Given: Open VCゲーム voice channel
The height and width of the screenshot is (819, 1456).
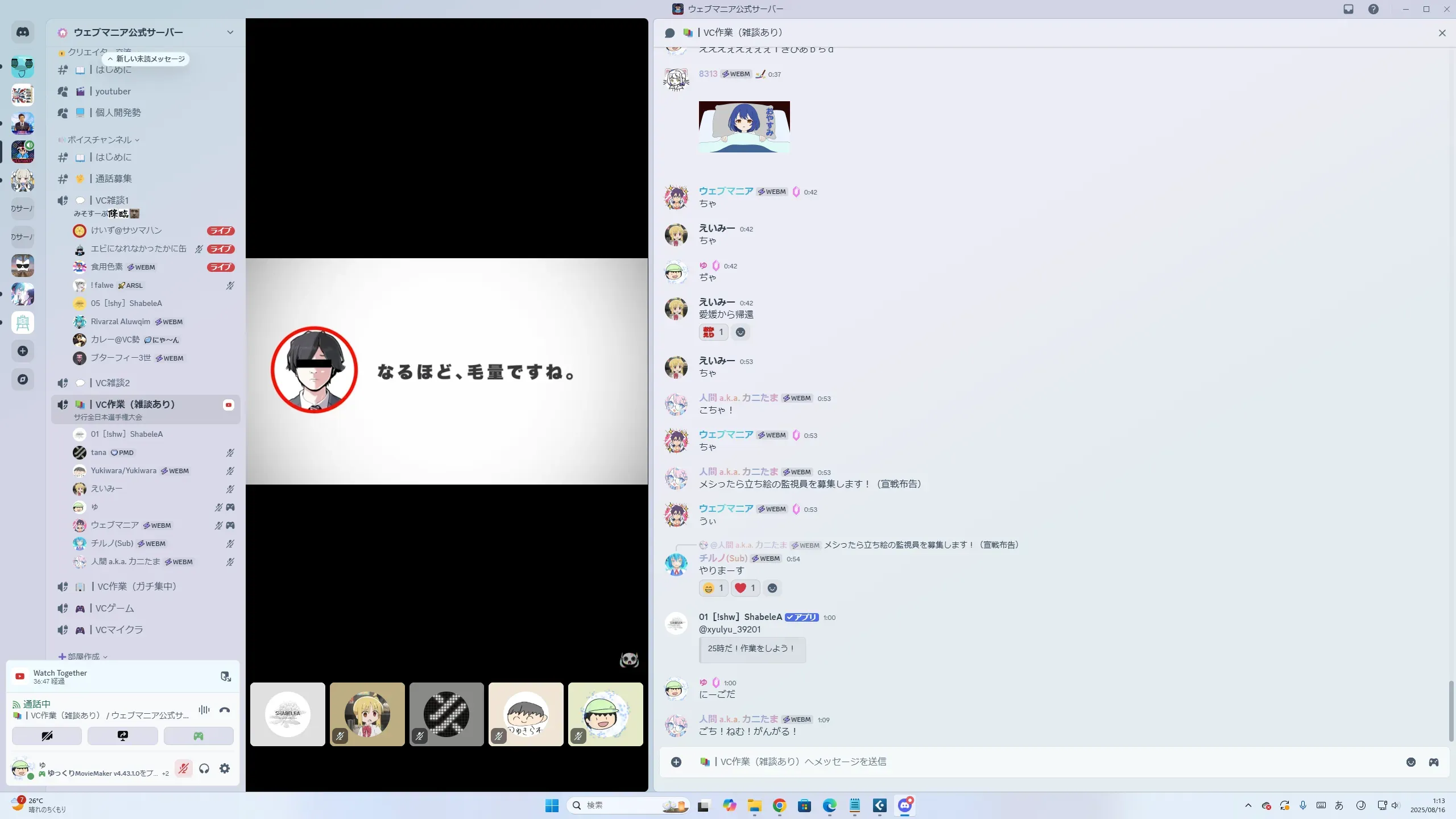Looking at the screenshot, I should pos(114,608).
